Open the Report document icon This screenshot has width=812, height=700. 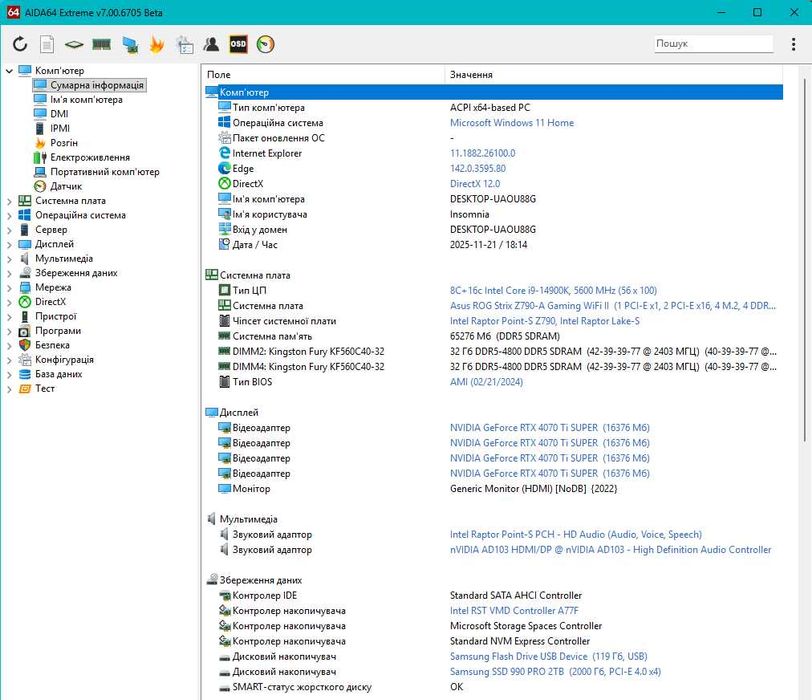47,44
